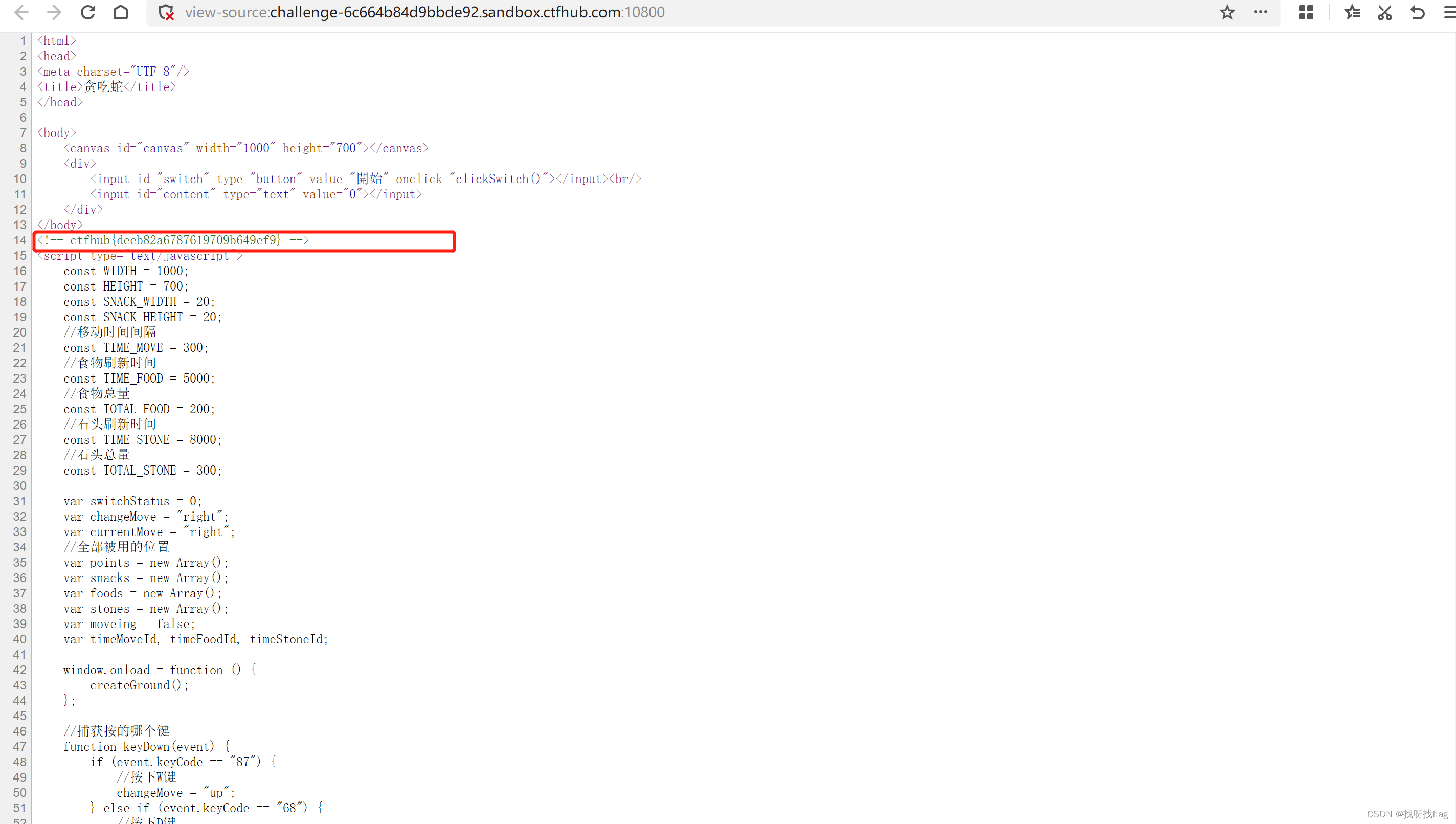Click the browser back arrow
The height and width of the screenshot is (824, 1456).
tap(21, 12)
